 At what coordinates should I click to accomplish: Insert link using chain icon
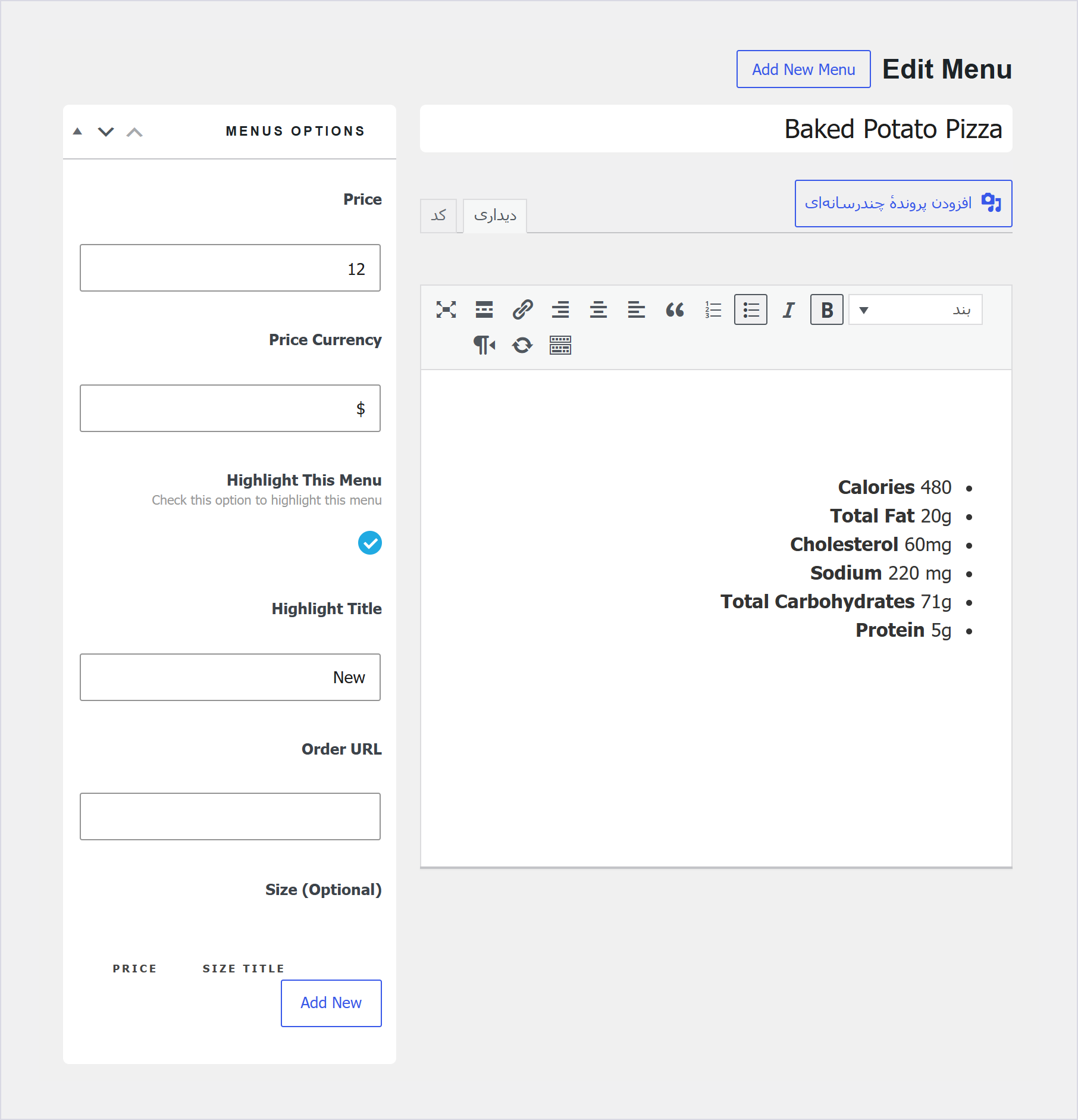[x=522, y=309]
